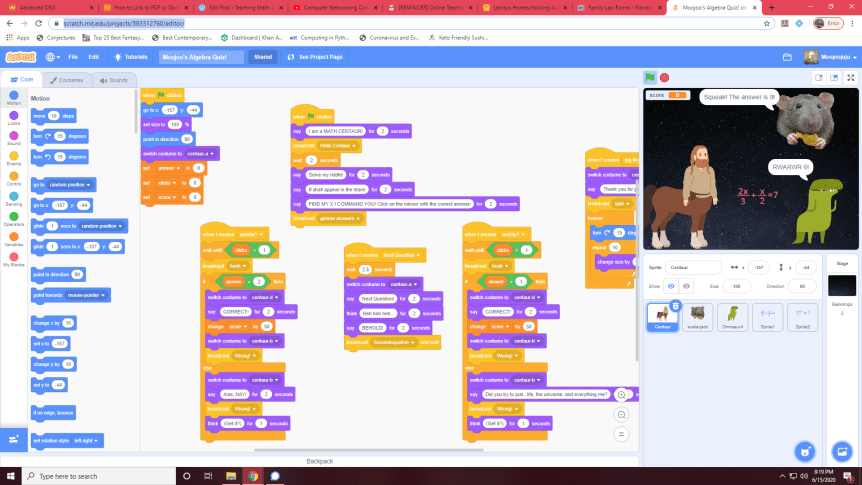Open the Moojoojoju account dropdown
The width and height of the screenshot is (862, 485).
tap(829, 57)
